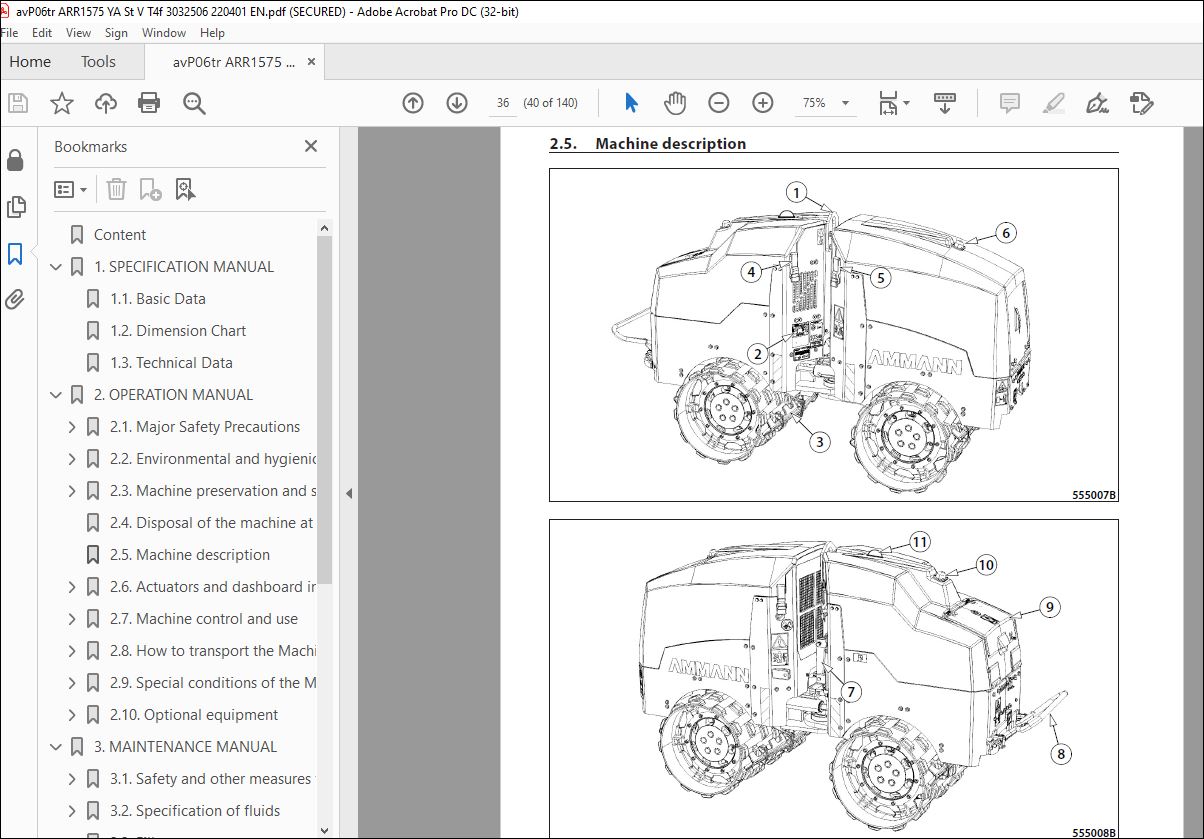This screenshot has height=839, width=1204.
Task: Add a comment with the sticky note icon
Action: click(1010, 103)
